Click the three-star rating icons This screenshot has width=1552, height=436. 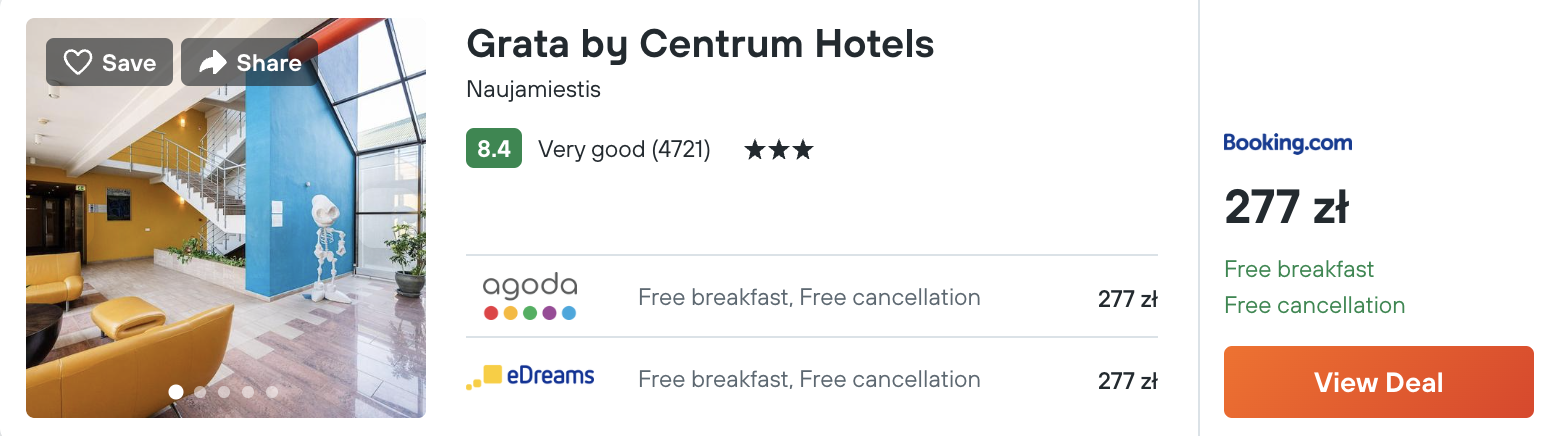point(778,150)
